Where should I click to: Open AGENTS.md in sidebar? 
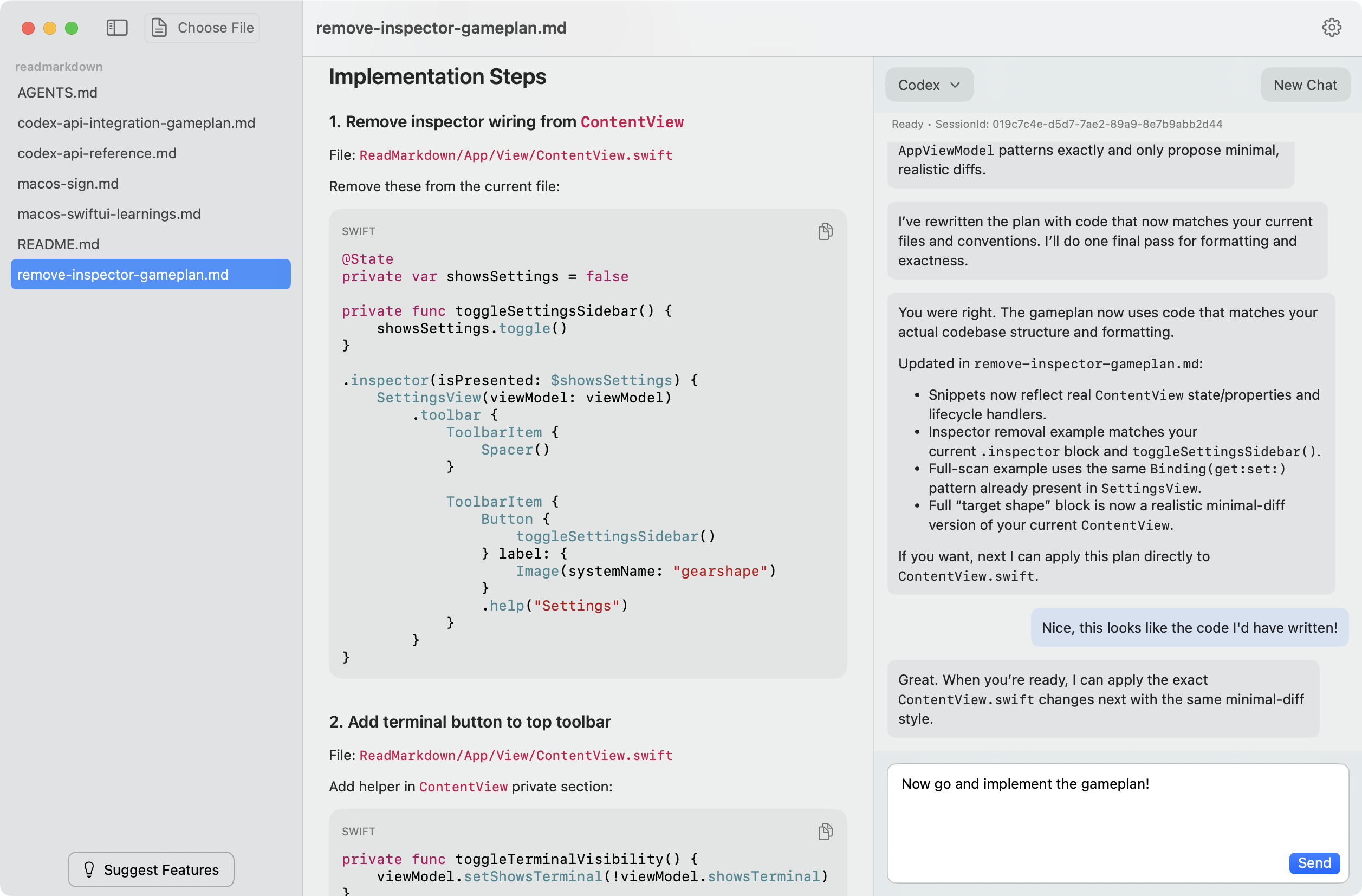pyautogui.click(x=57, y=92)
